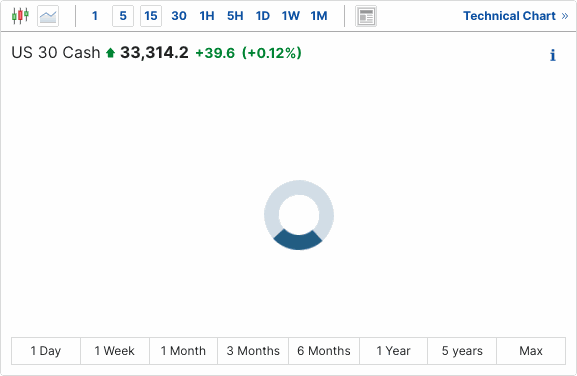Open the Technical Chart link

(x=516, y=16)
